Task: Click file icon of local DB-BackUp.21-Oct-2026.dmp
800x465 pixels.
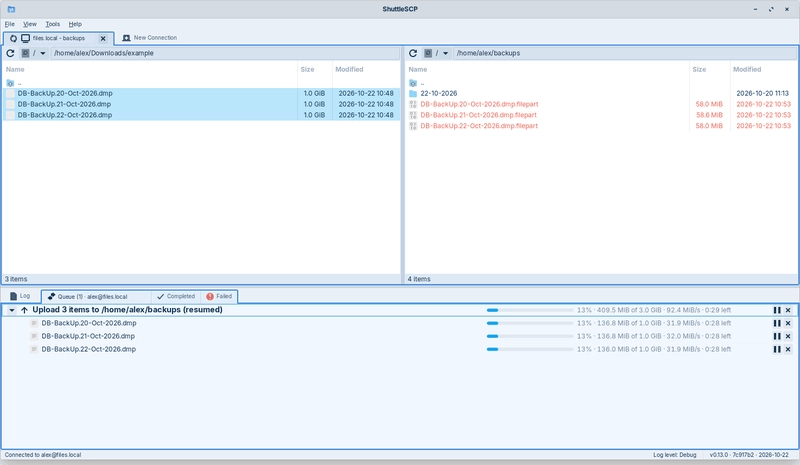Action: coord(10,104)
